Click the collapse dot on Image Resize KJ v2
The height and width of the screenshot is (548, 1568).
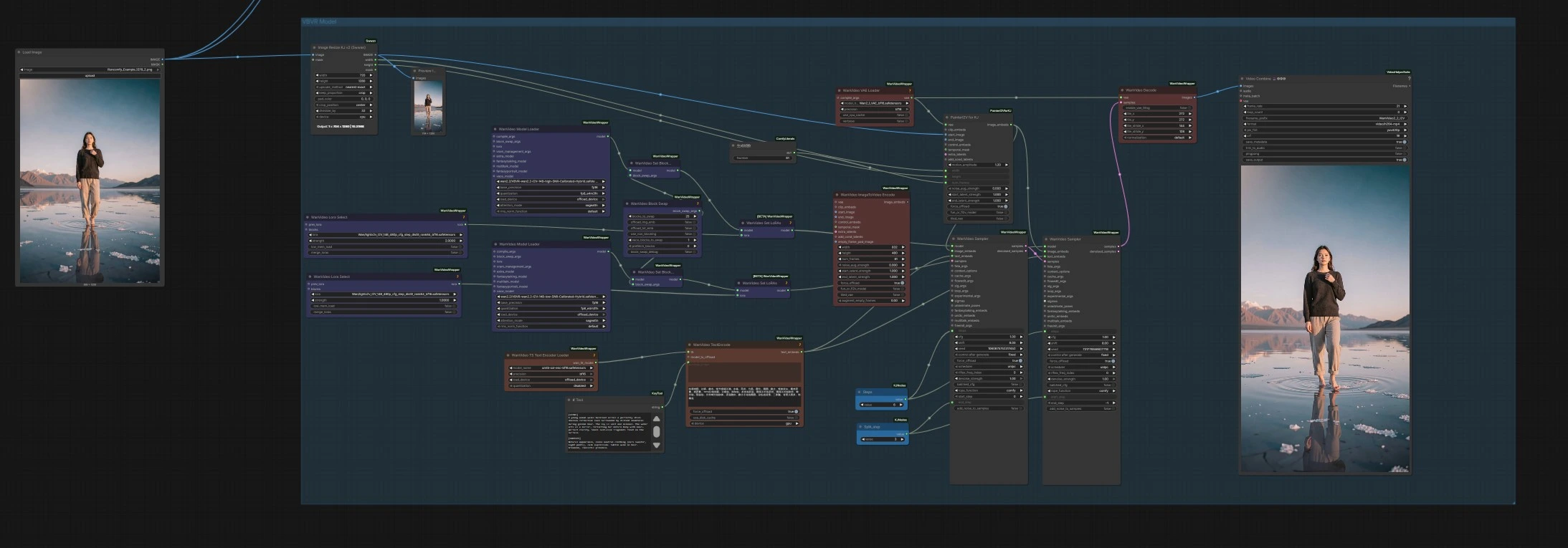pyautogui.click(x=314, y=47)
